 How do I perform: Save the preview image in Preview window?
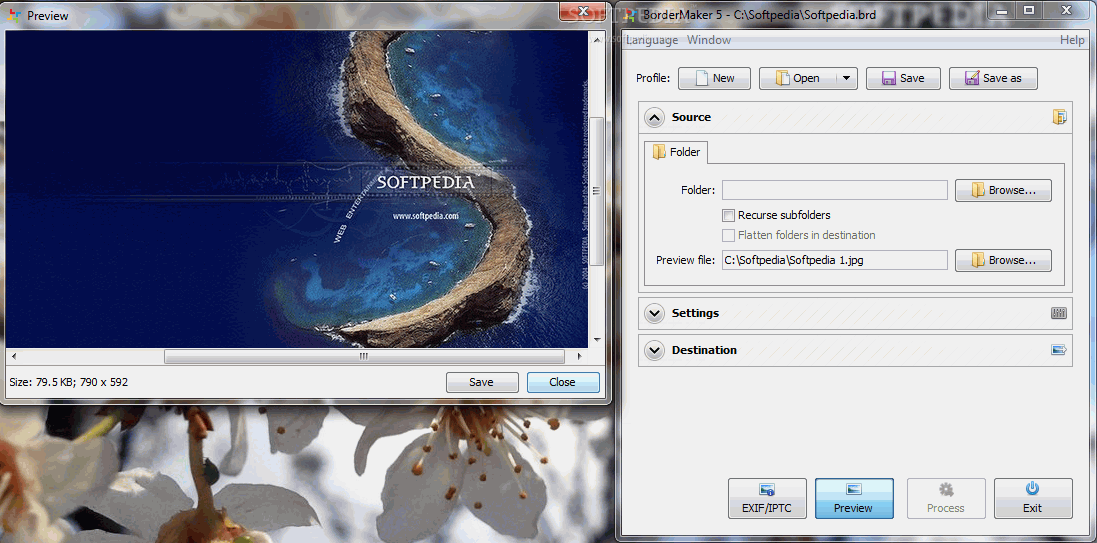click(482, 382)
